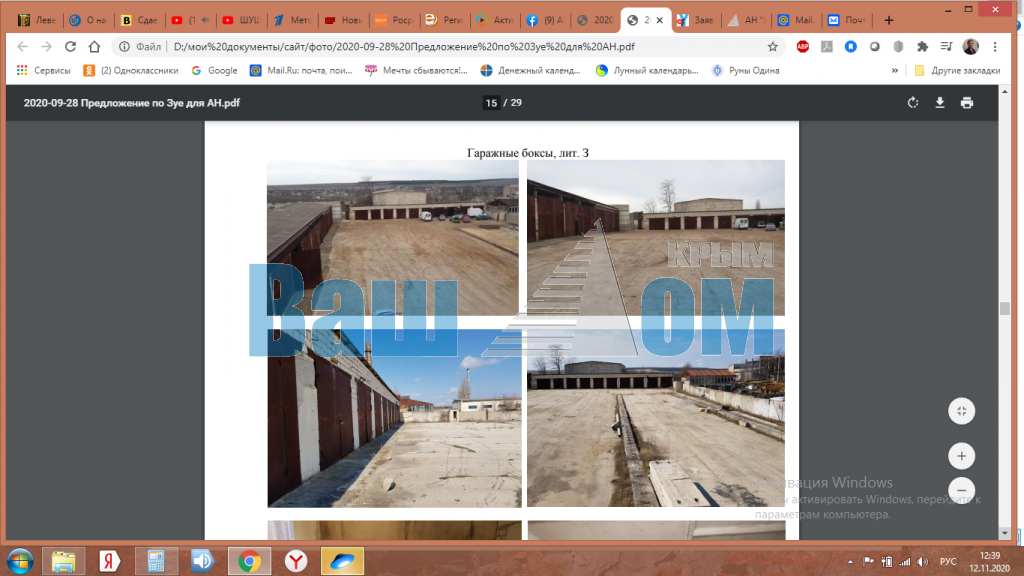Switch to the Facebook (9) tab
Screen dimensions: 1024x576
546,20
